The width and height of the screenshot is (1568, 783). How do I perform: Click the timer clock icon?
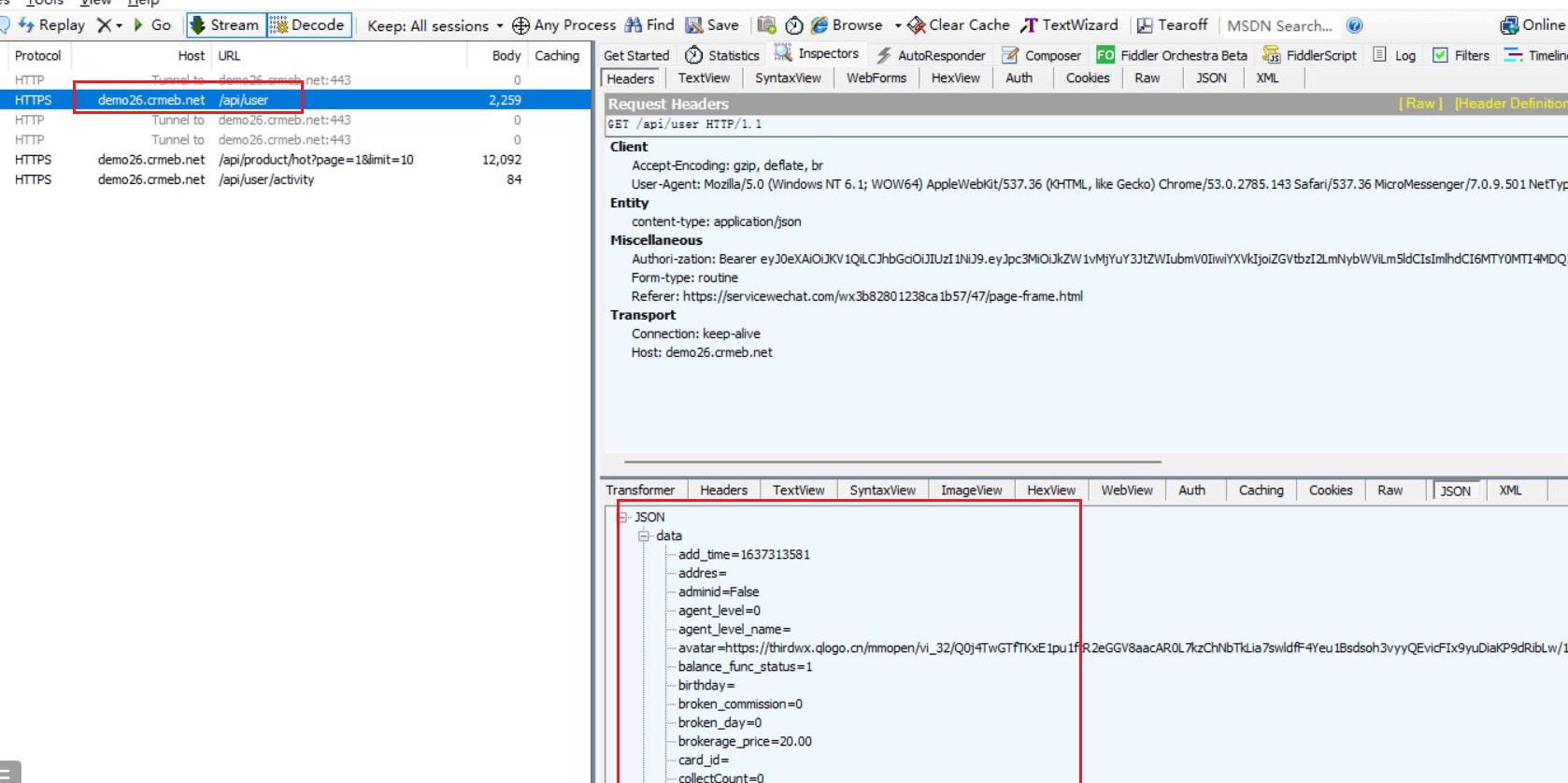(x=794, y=25)
